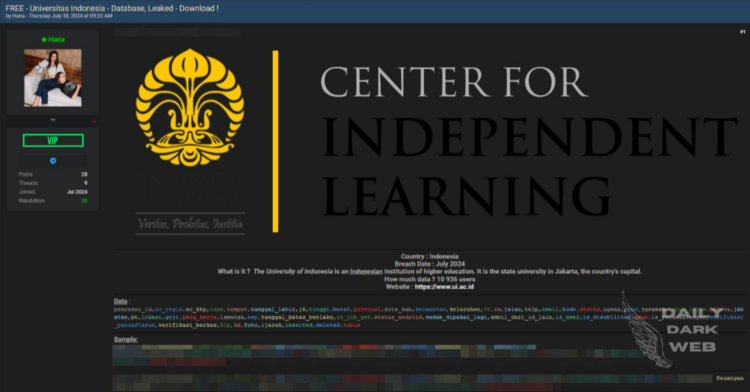750x392 pixels.
Task: Click the 'pencaker_id' field name
Action: pyautogui.click(x=132, y=310)
